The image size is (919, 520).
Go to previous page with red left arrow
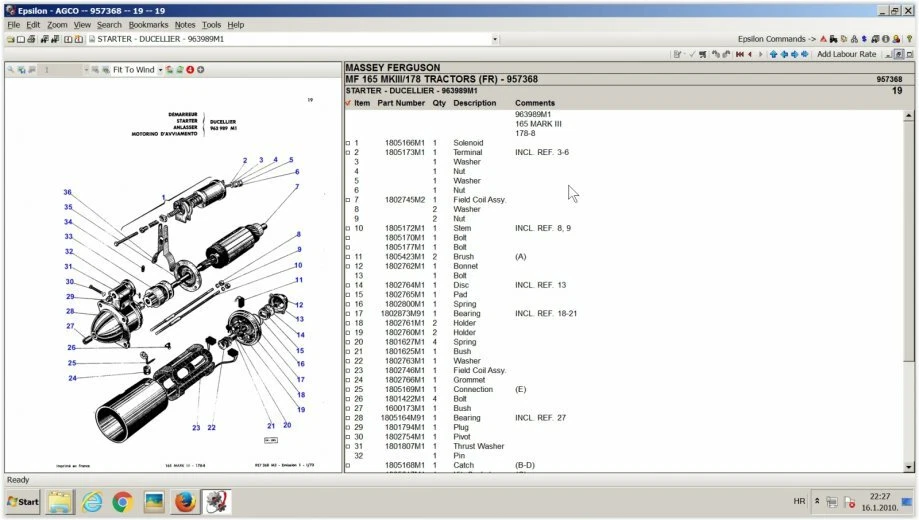tap(750, 54)
